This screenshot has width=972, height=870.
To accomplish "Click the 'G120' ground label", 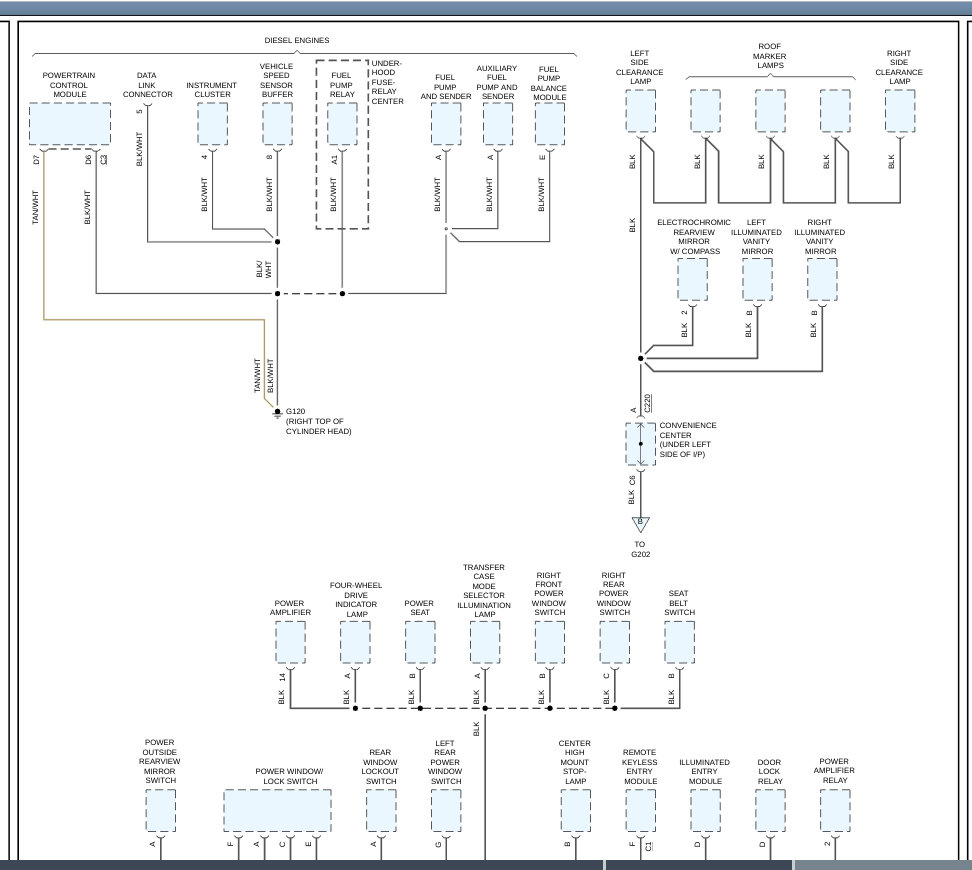I will point(296,411).
